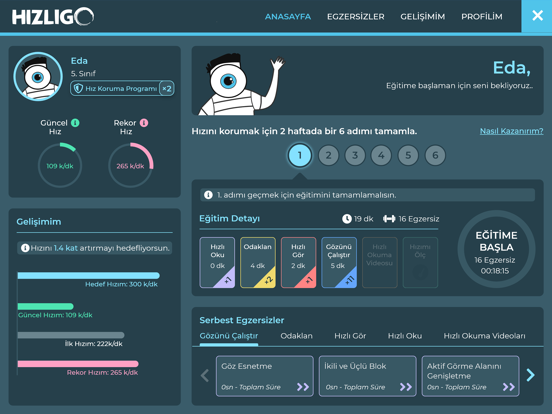Open the GELİŞİMİM menu
The image size is (552, 414).
[x=422, y=17]
